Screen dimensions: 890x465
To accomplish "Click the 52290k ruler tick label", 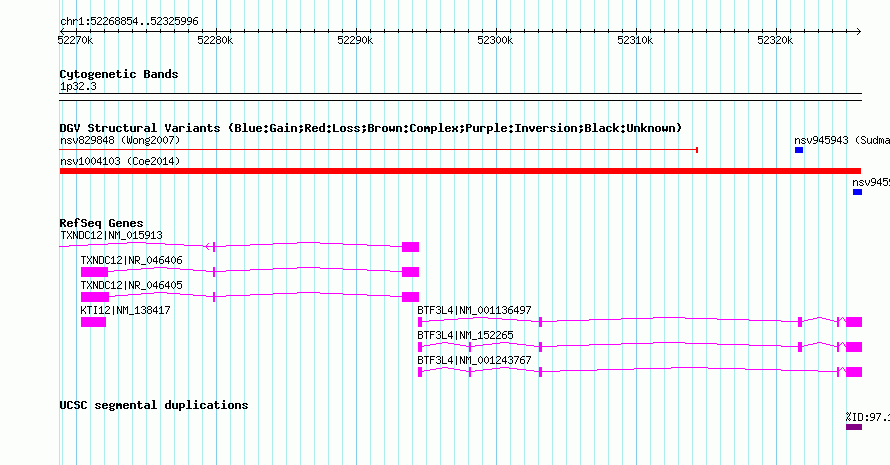I will [355, 40].
